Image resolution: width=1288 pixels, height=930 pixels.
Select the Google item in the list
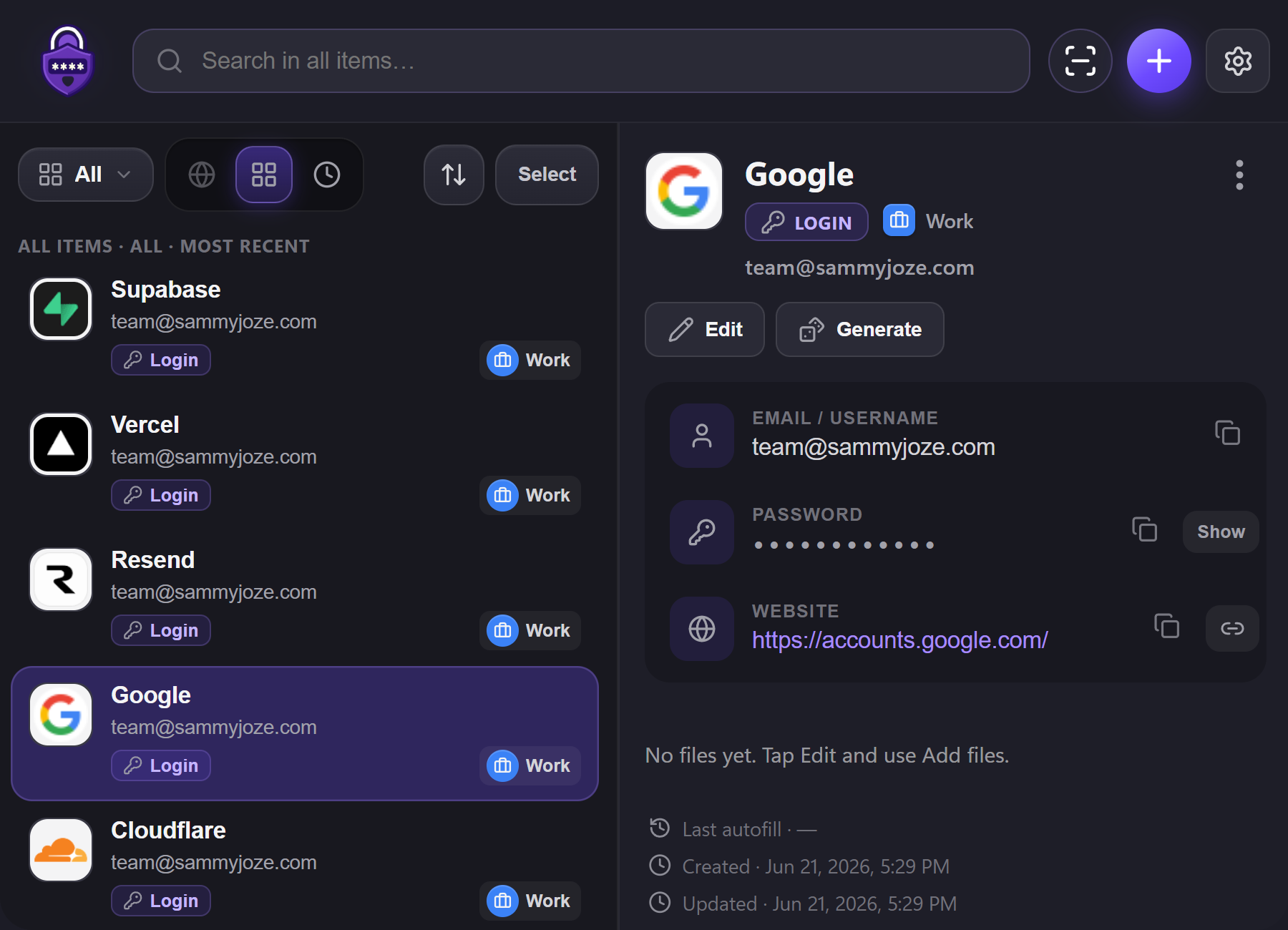pos(305,733)
